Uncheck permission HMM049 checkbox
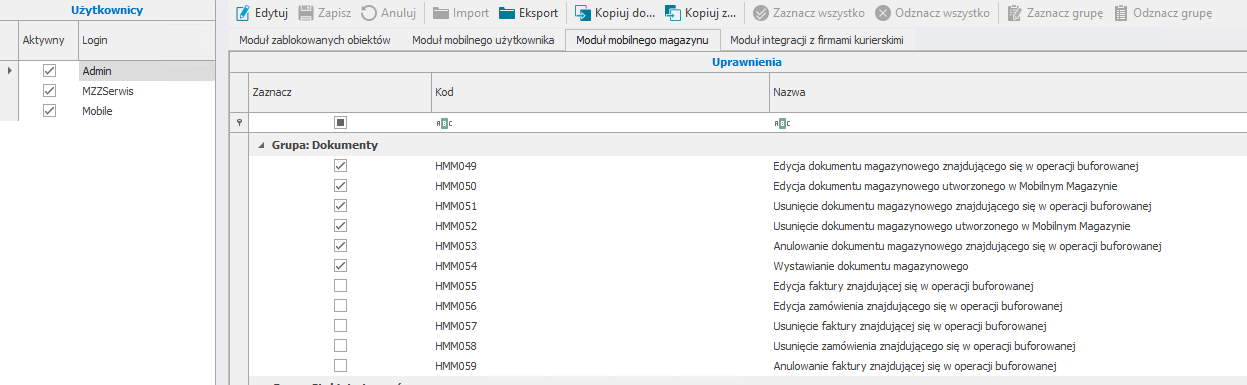Screen dimensions: 1247x385 point(340,166)
